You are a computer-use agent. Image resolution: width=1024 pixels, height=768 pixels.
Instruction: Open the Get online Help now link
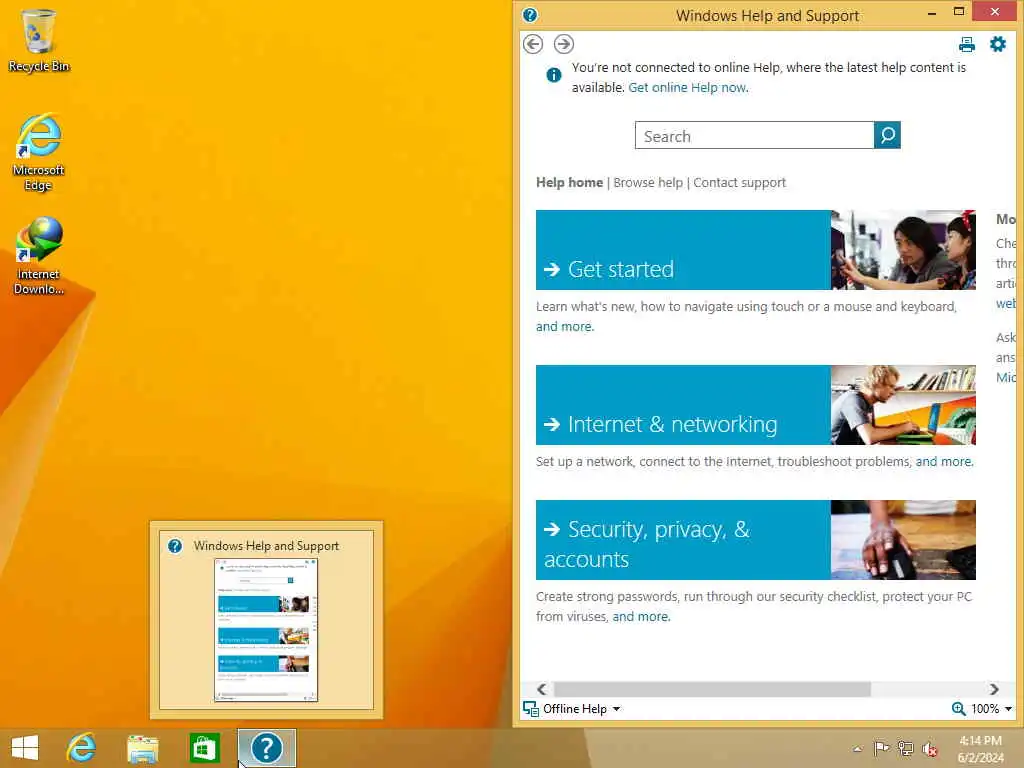point(688,88)
